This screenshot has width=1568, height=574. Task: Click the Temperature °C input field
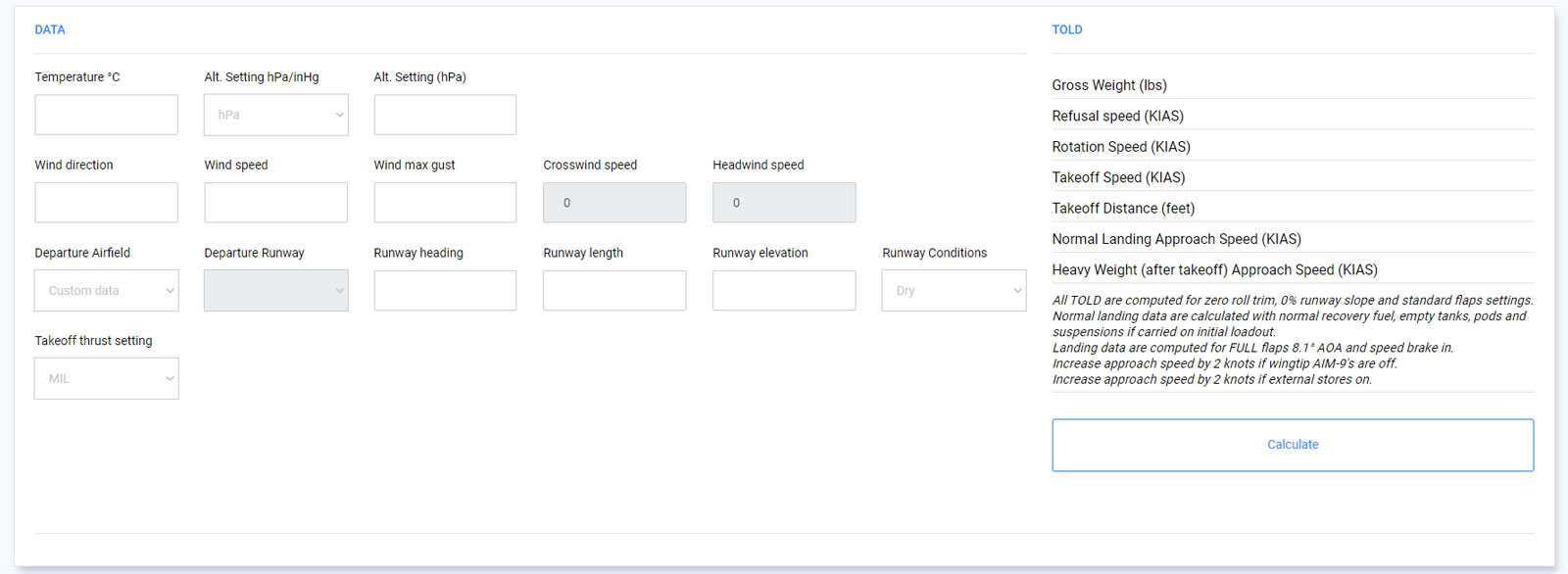point(106,115)
